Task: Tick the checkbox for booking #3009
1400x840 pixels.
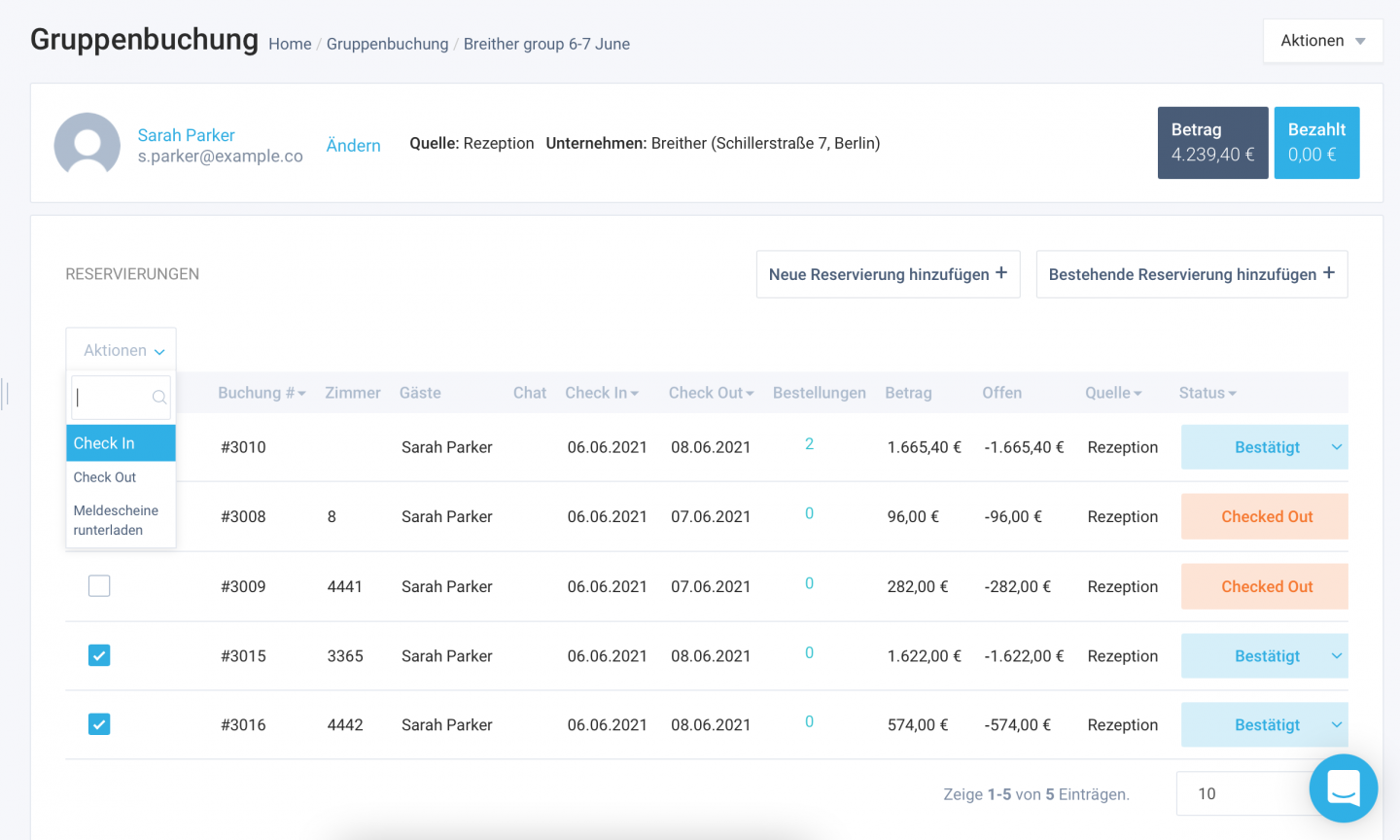Action: (99, 585)
